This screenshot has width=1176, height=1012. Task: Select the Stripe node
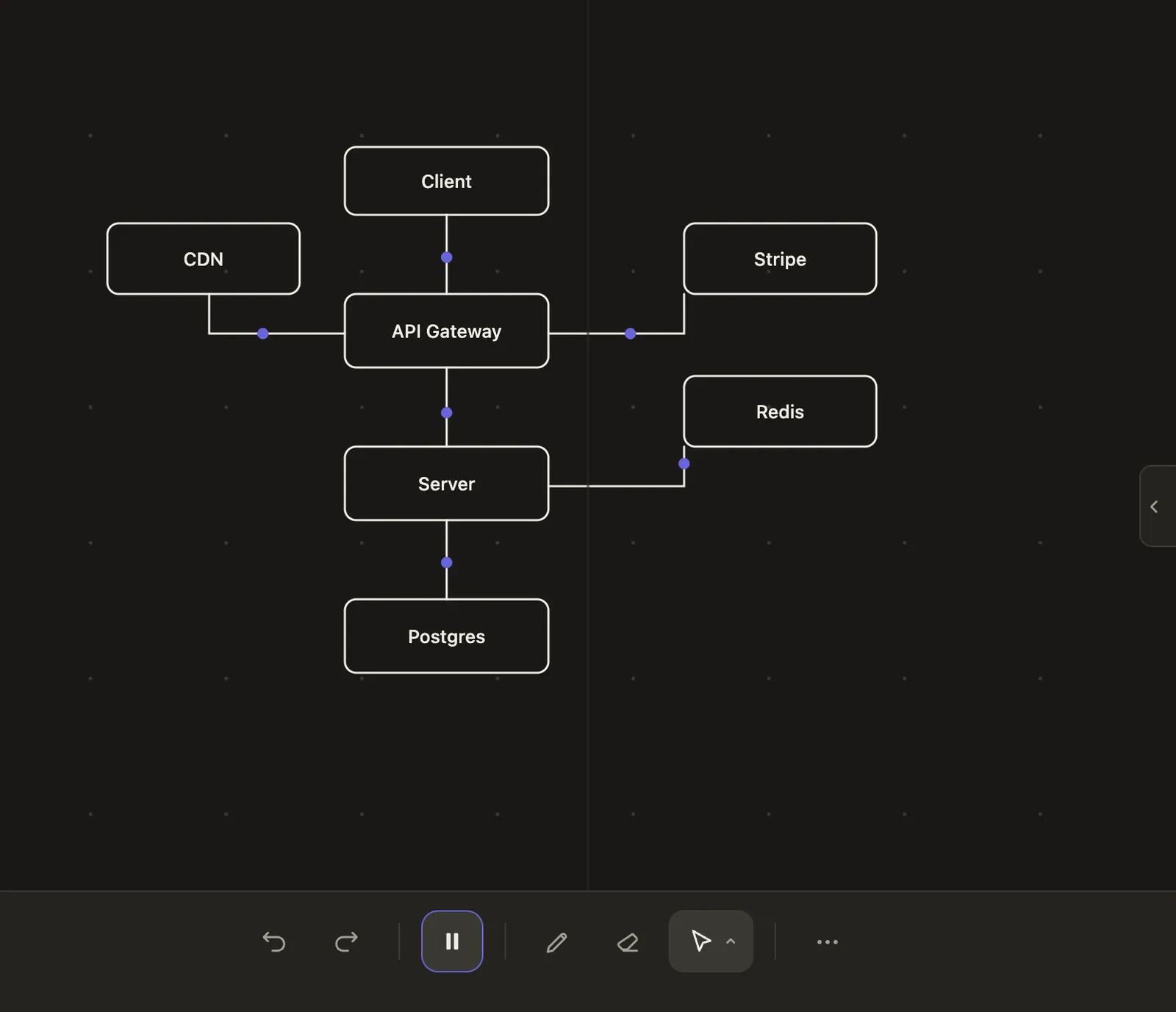(x=780, y=259)
